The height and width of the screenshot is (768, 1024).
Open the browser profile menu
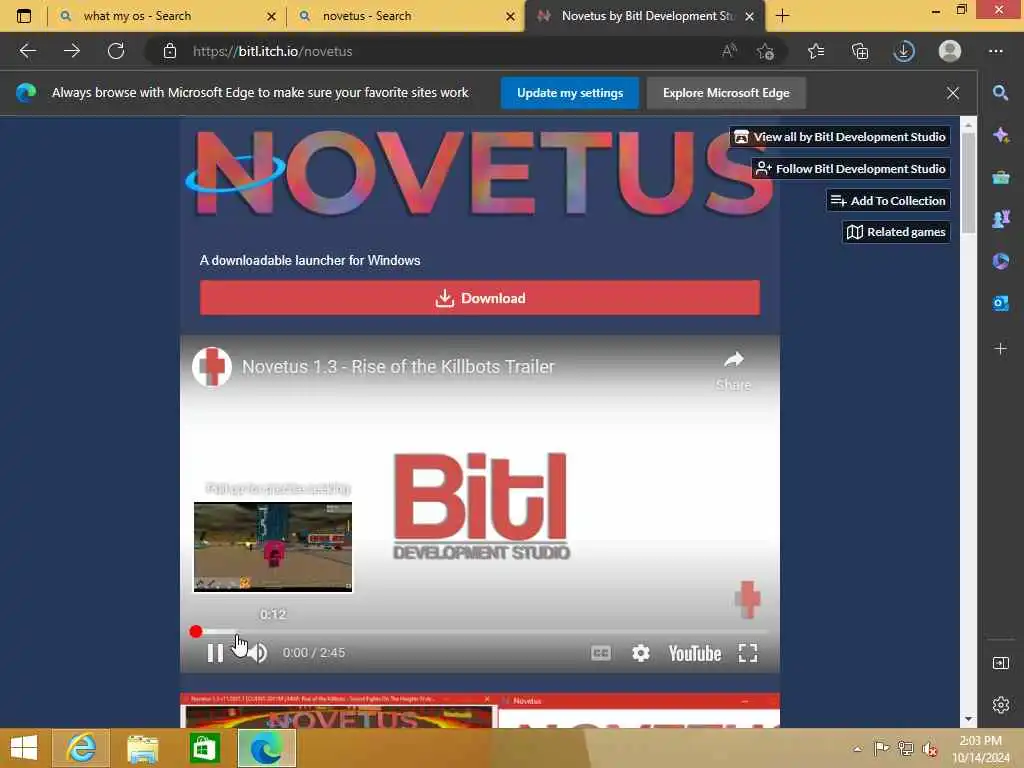pyautogui.click(x=950, y=51)
